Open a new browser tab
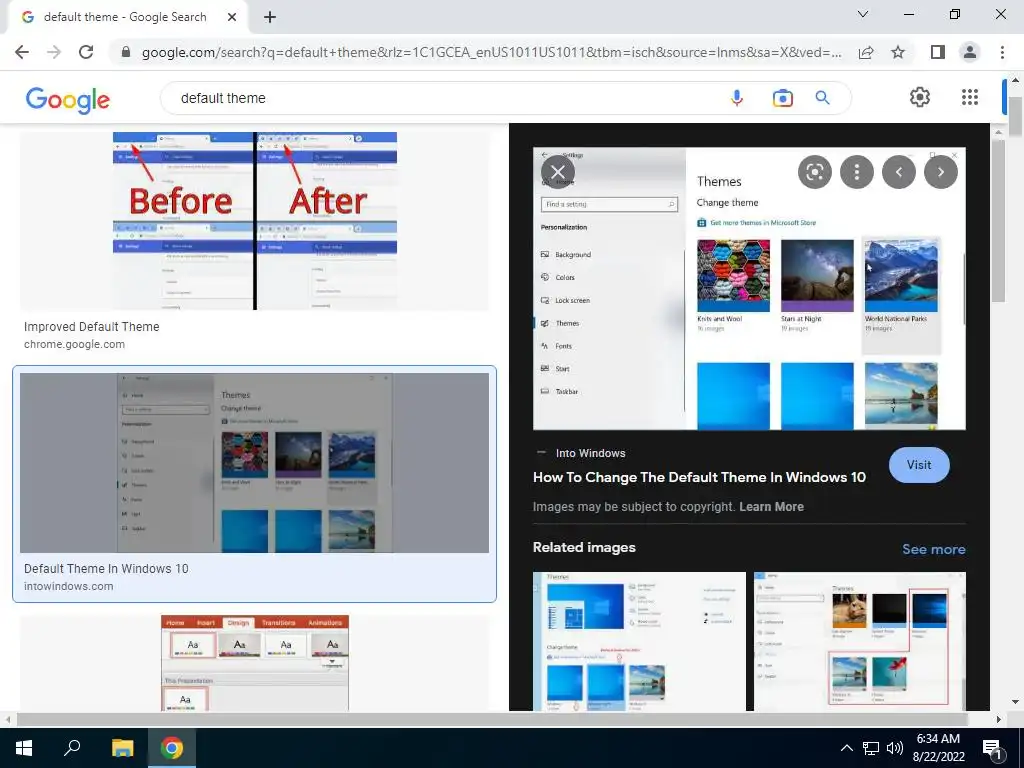 (x=270, y=17)
